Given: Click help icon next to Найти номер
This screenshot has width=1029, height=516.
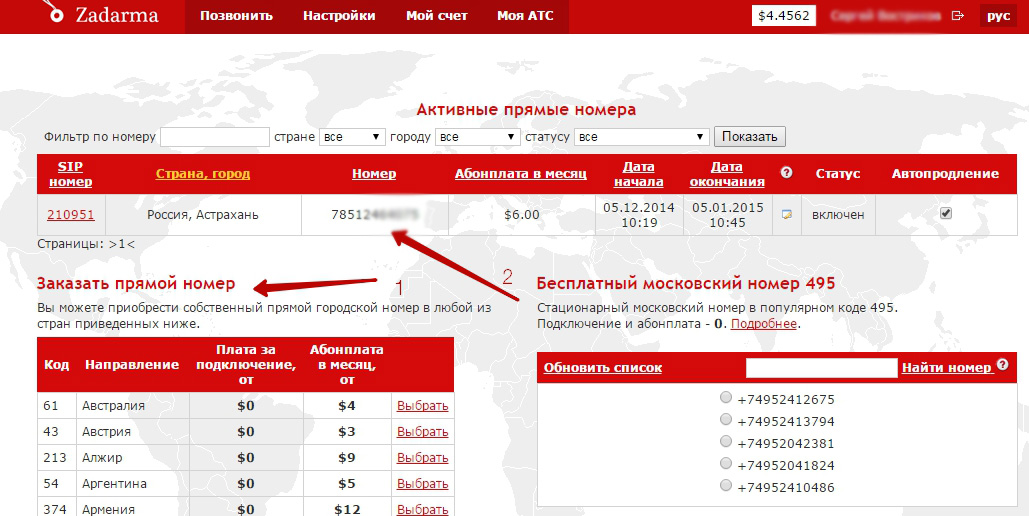Looking at the screenshot, I should [x=1002, y=364].
